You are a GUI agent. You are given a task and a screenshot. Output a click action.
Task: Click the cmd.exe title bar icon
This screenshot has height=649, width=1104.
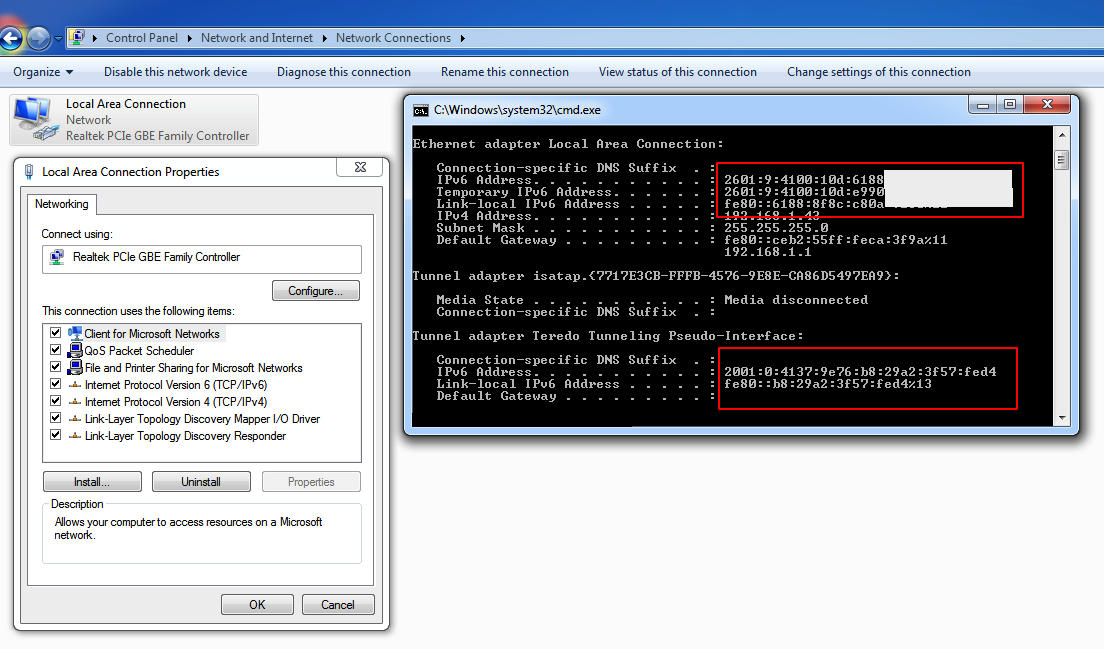(x=421, y=111)
